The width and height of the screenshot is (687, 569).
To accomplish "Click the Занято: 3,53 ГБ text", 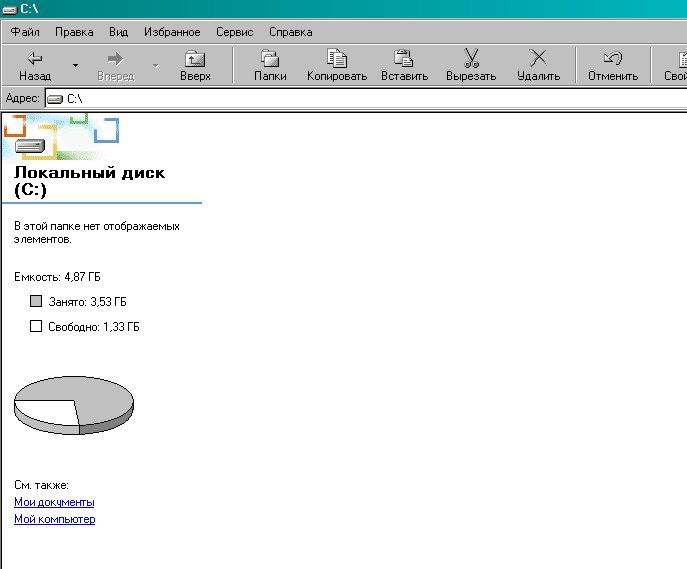I will pos(88,302).
